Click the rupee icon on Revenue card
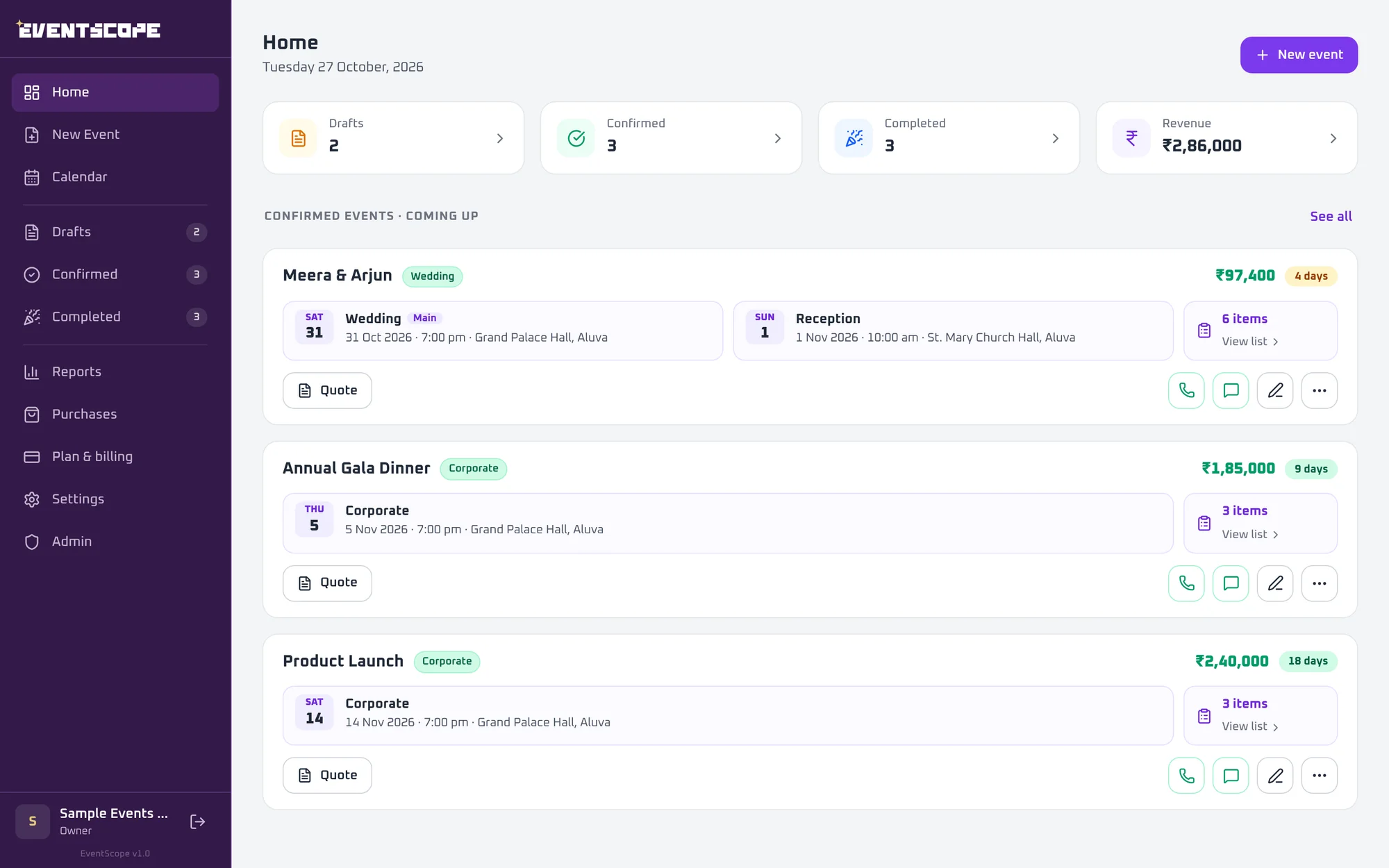This screenshot has width=1389, height=868. tap(1131, 138)
